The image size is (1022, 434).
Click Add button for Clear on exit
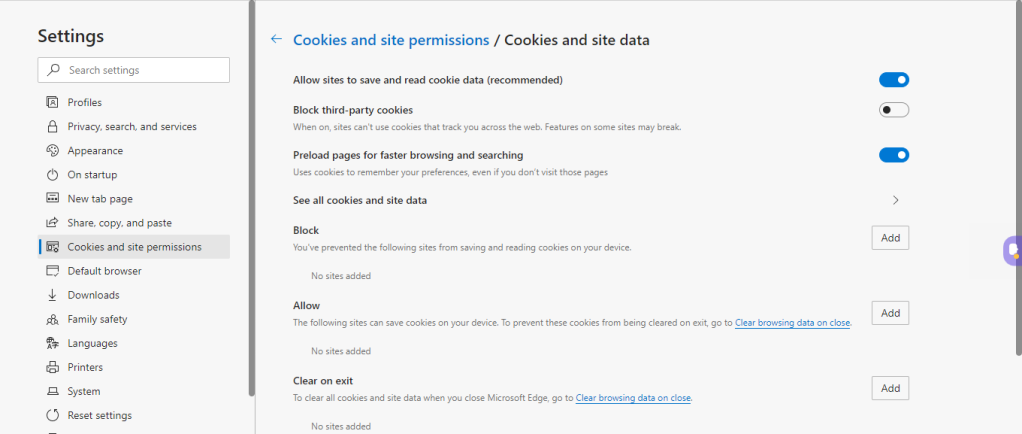click(x=890, y=388)
